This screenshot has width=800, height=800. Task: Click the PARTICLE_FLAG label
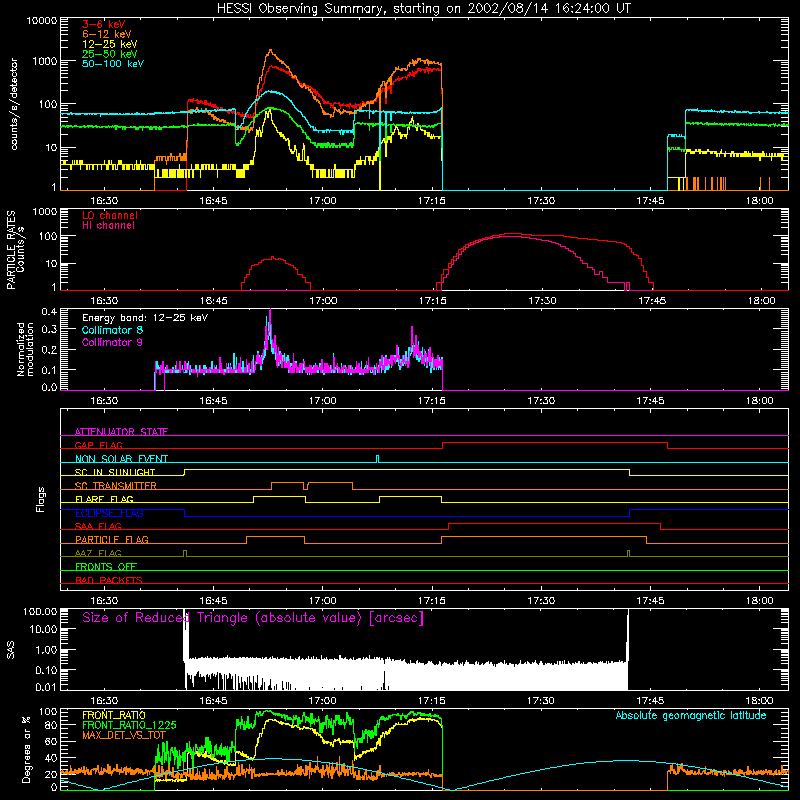tap(112, 540)
